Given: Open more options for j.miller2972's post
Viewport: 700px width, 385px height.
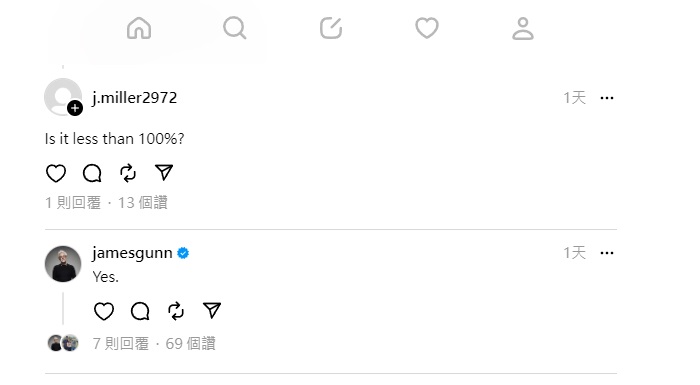Looking at the screenshot, I should [607, 98].
